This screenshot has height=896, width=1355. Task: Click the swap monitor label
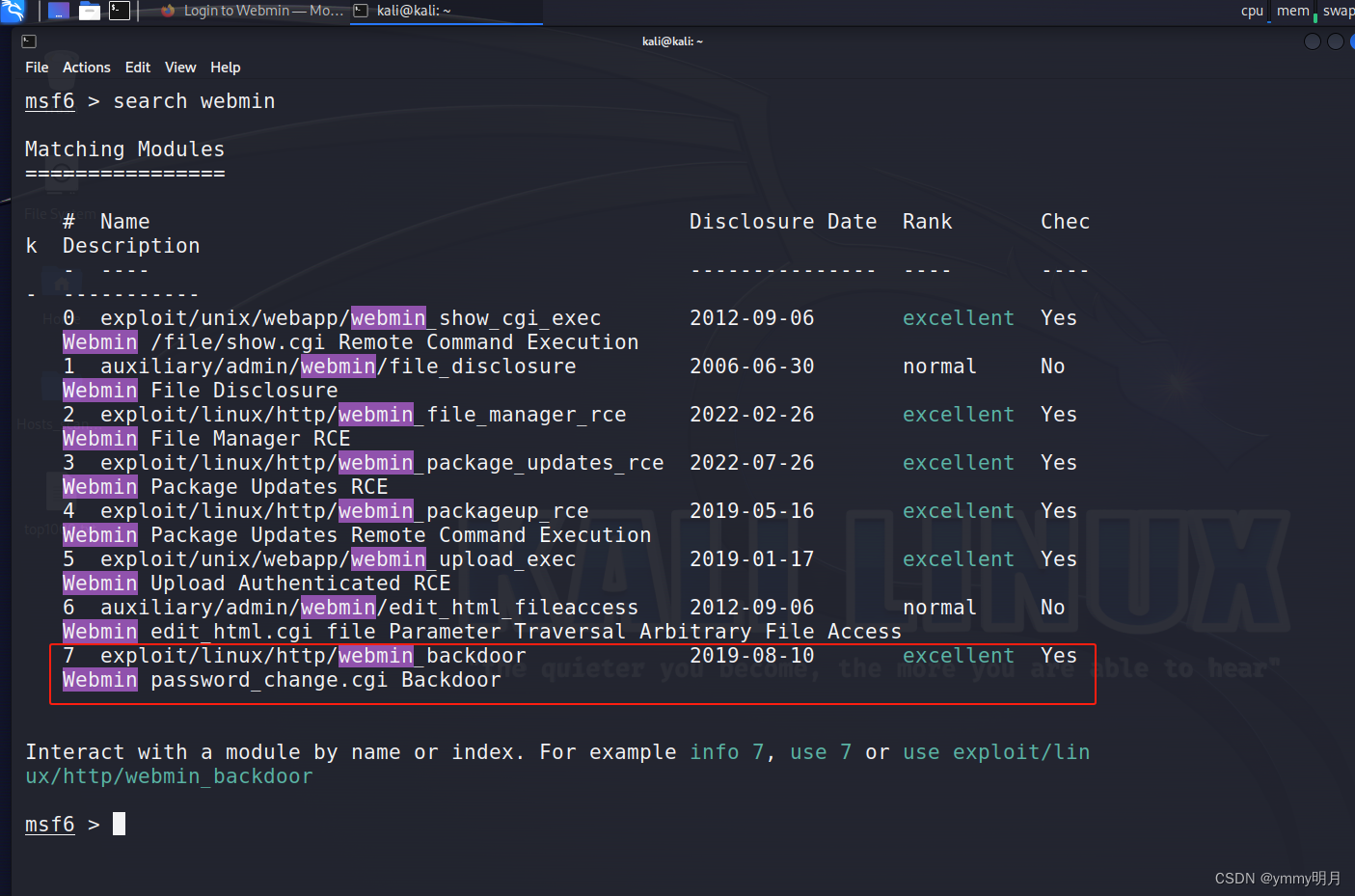(x=1339, y=11)
